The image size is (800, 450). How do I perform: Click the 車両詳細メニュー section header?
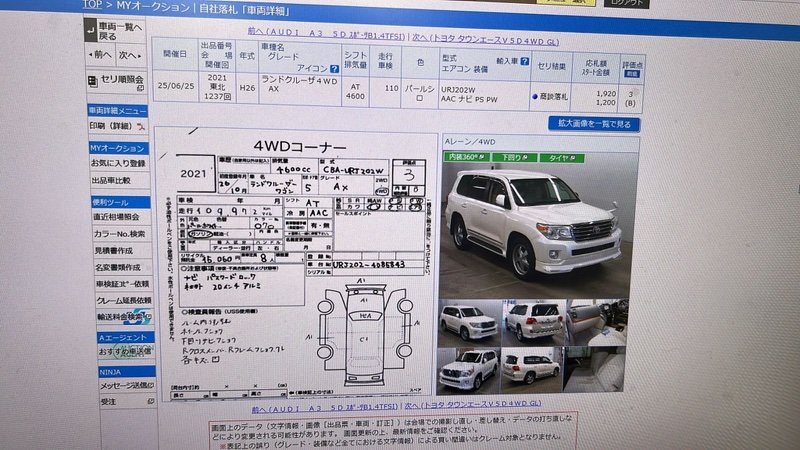(x=118, y=110)
